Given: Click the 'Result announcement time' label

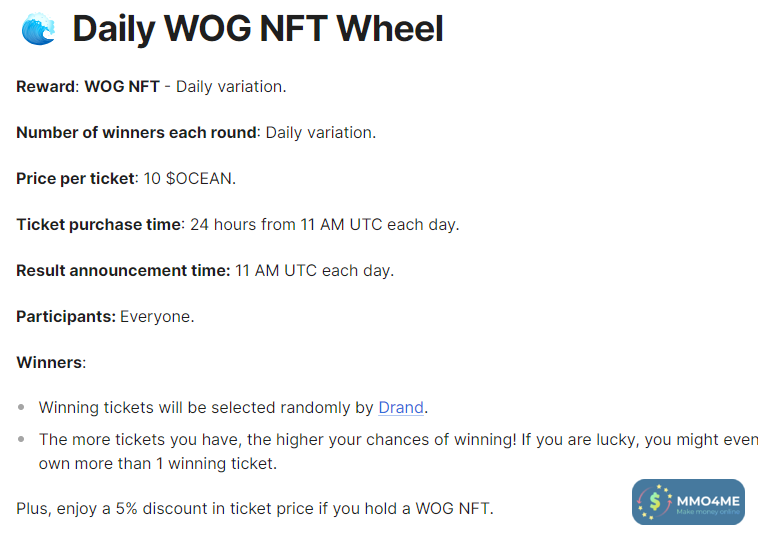Looking at the screenshot, I should 121,270.
